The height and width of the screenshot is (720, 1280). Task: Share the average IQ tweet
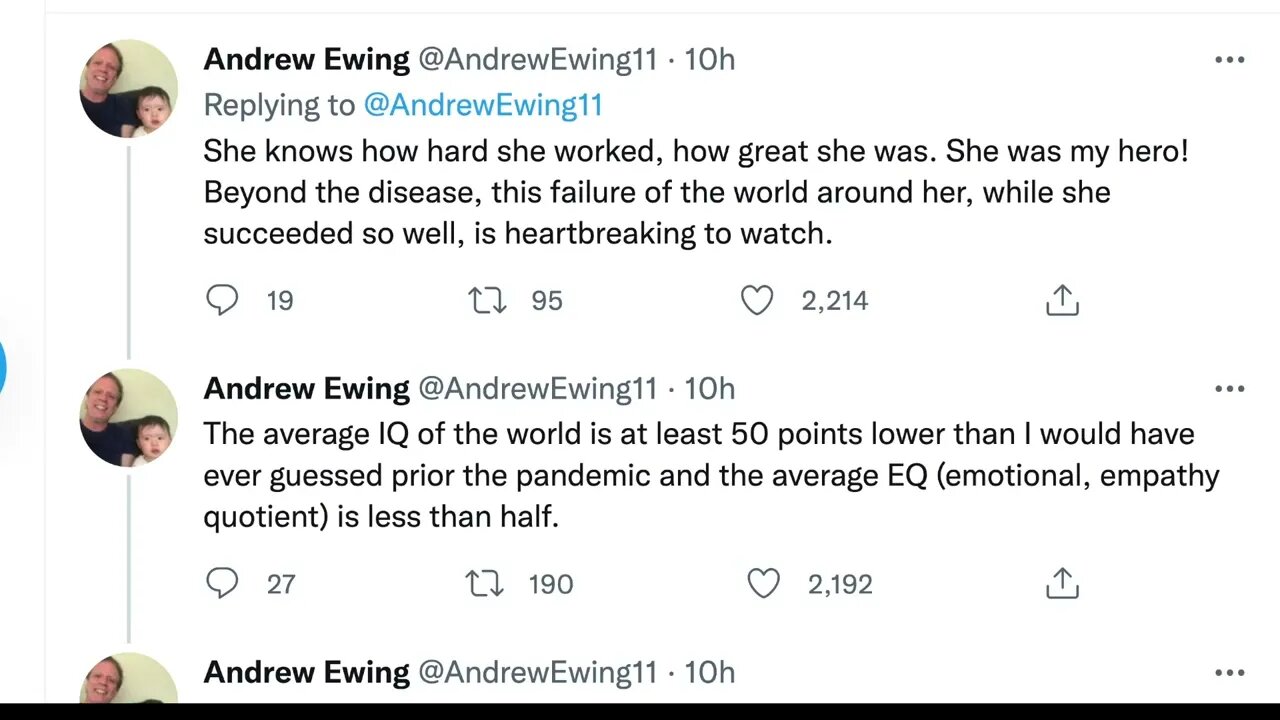[1062, 583]
